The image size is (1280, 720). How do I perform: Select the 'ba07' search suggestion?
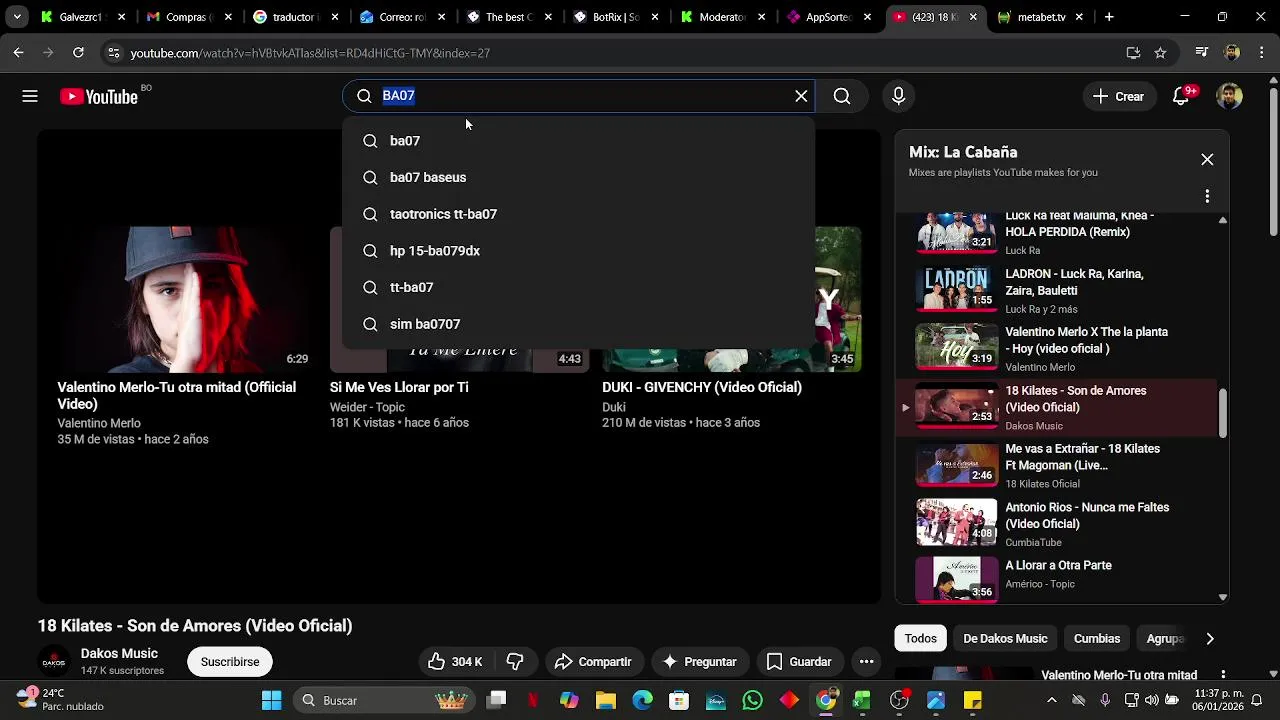coord(578,141)
